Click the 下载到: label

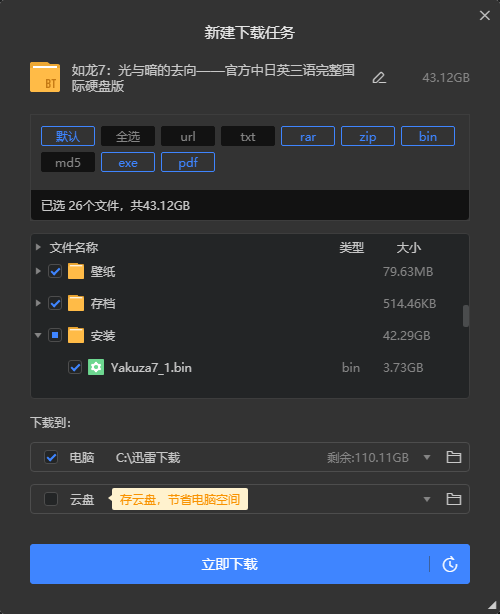pyautogui.click(x=51, y=423)
